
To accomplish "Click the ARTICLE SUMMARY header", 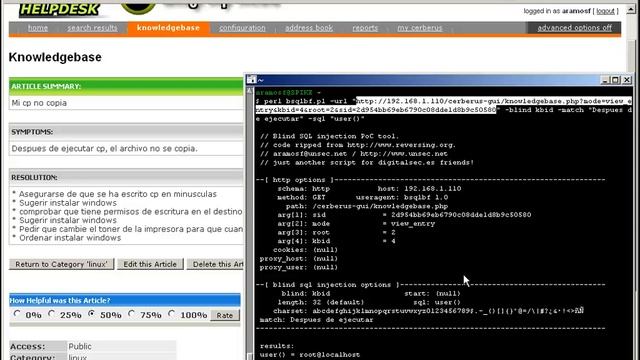I will [x=46, y=87].
